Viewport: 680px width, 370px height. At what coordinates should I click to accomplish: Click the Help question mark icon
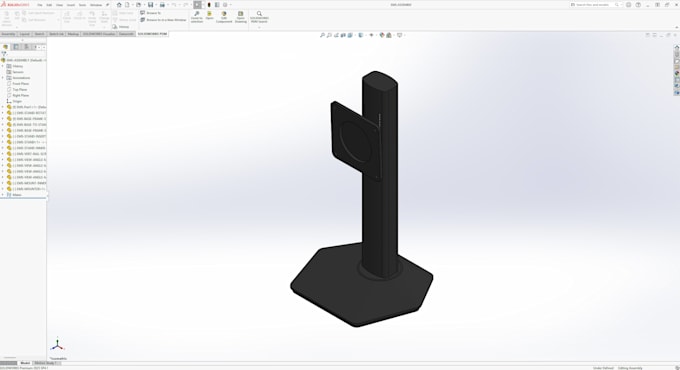coord(638,5)
